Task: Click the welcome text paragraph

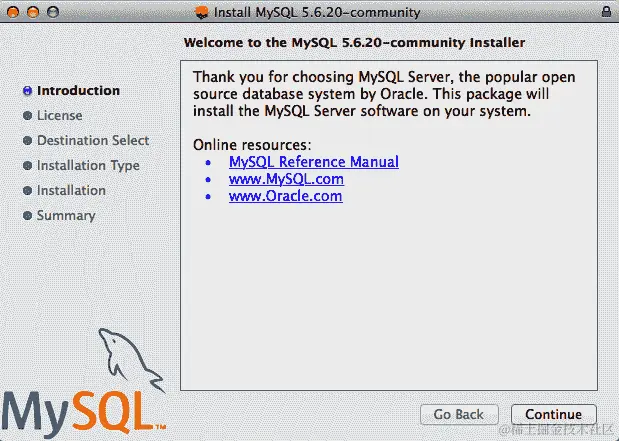Action: [x=384, y=94]
